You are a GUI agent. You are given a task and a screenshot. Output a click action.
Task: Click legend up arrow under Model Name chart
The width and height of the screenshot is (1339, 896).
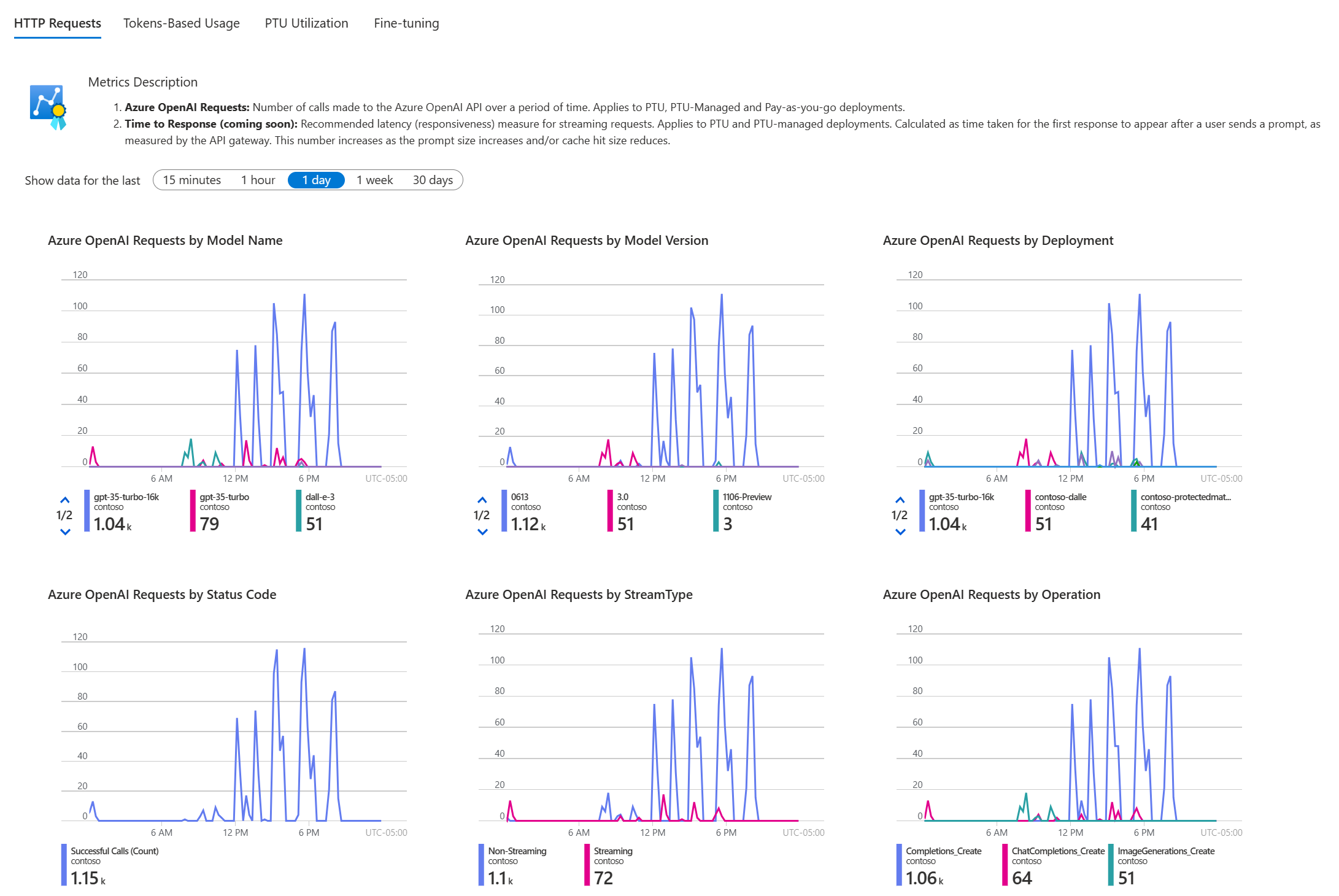(65, 500)
